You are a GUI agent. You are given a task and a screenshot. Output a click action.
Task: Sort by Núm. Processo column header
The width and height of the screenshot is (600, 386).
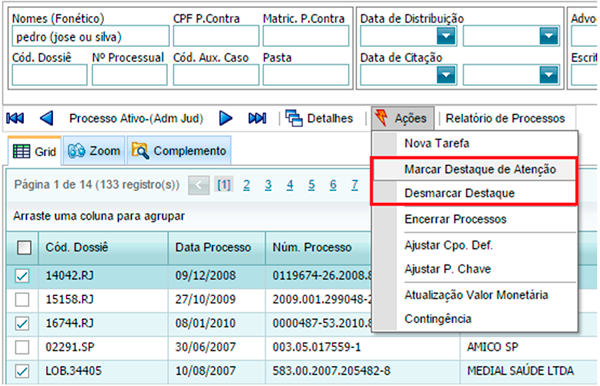click(x=318, y=248)
